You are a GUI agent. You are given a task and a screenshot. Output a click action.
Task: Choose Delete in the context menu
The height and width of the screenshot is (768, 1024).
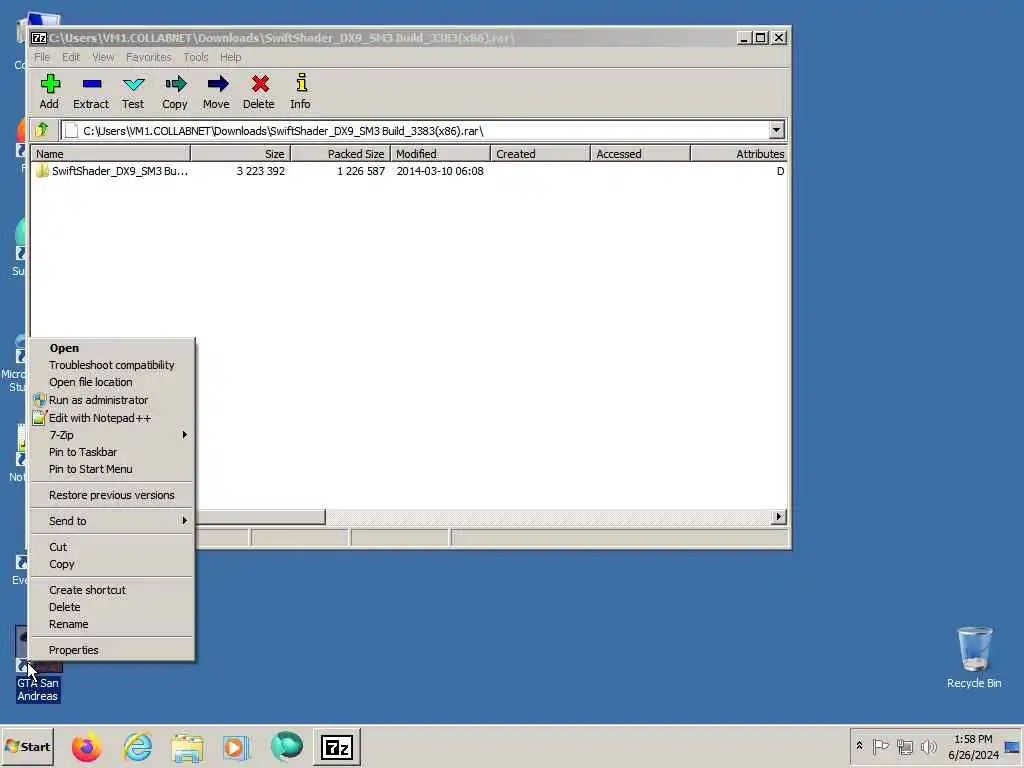(x=112, y=607)
